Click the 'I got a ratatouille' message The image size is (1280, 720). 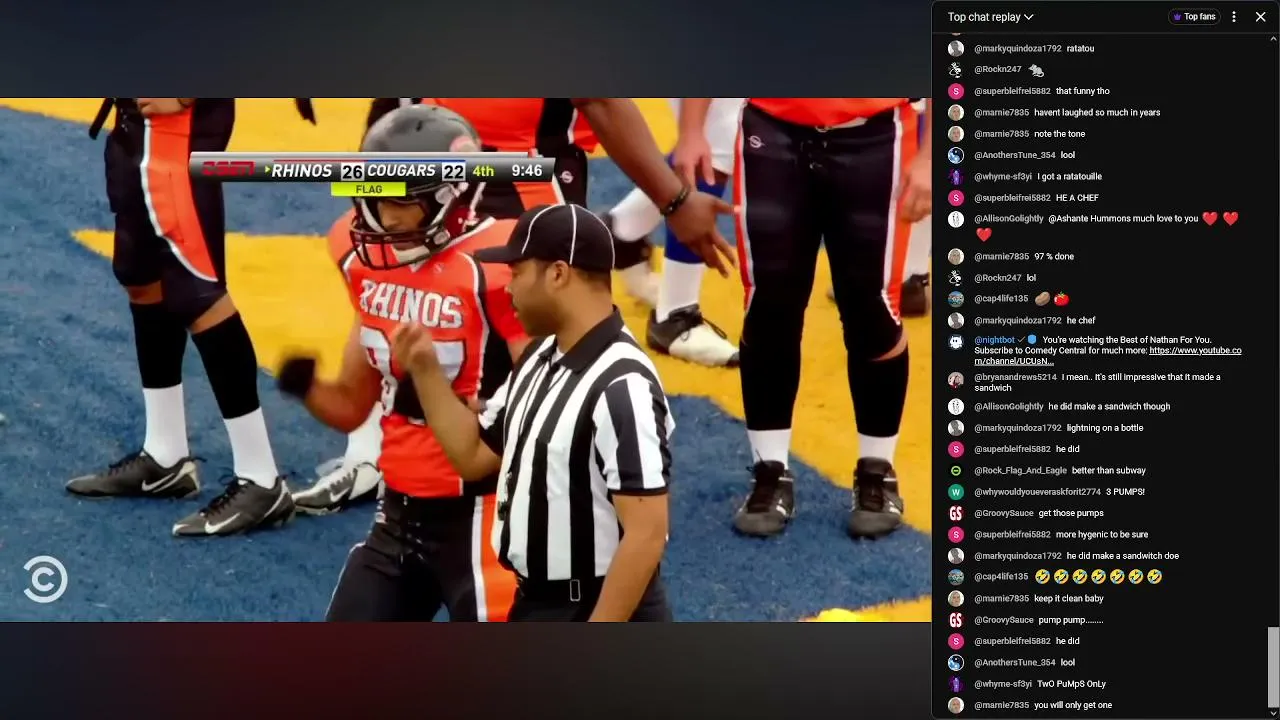(1069, 176)
